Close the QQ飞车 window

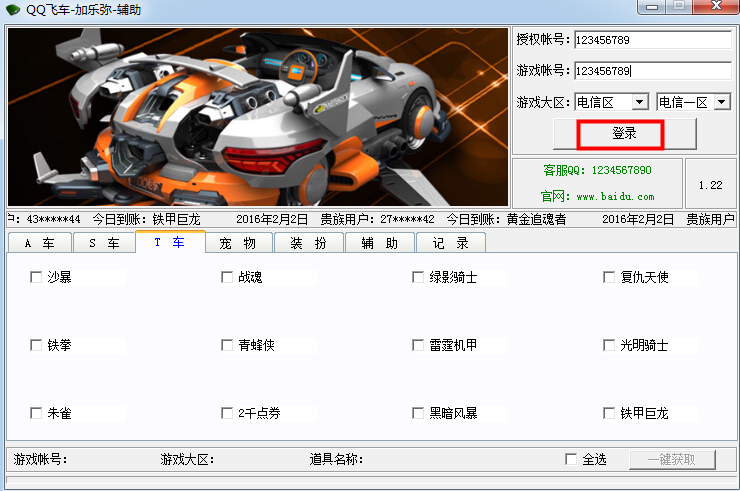[x=717, y=6]
